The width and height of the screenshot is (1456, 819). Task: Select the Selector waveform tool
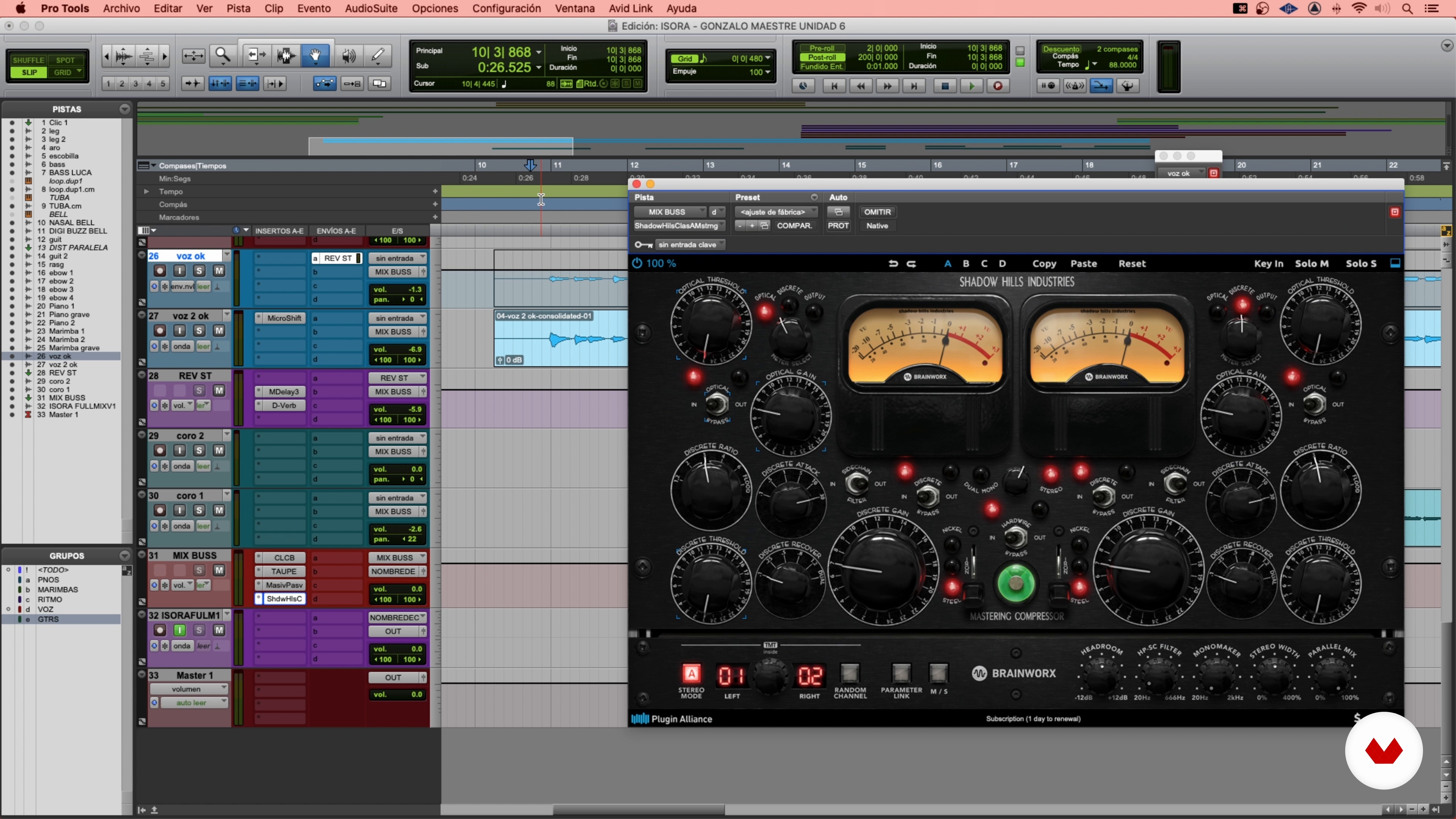286,55
